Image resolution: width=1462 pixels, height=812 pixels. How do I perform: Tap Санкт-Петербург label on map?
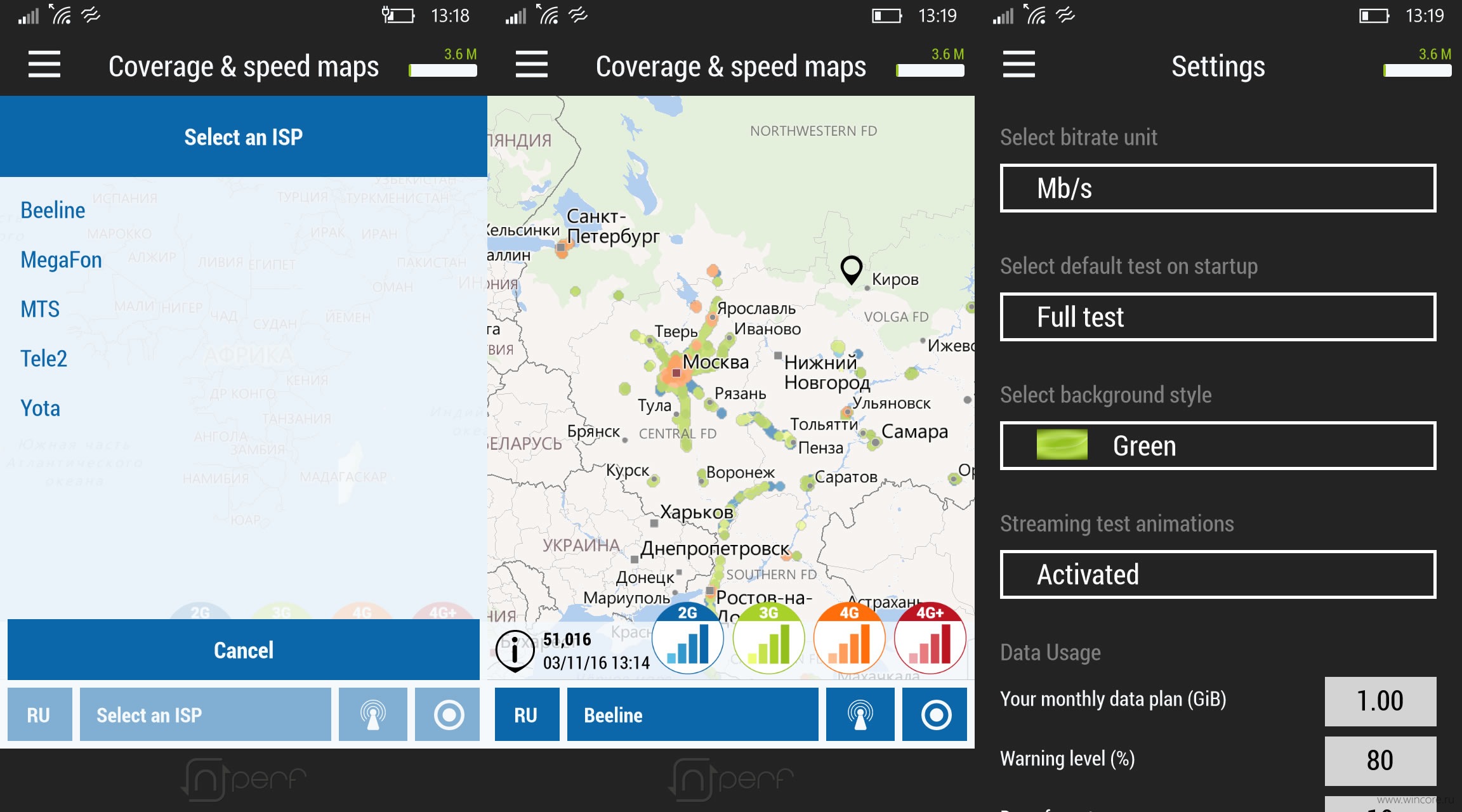click(613, 226)
